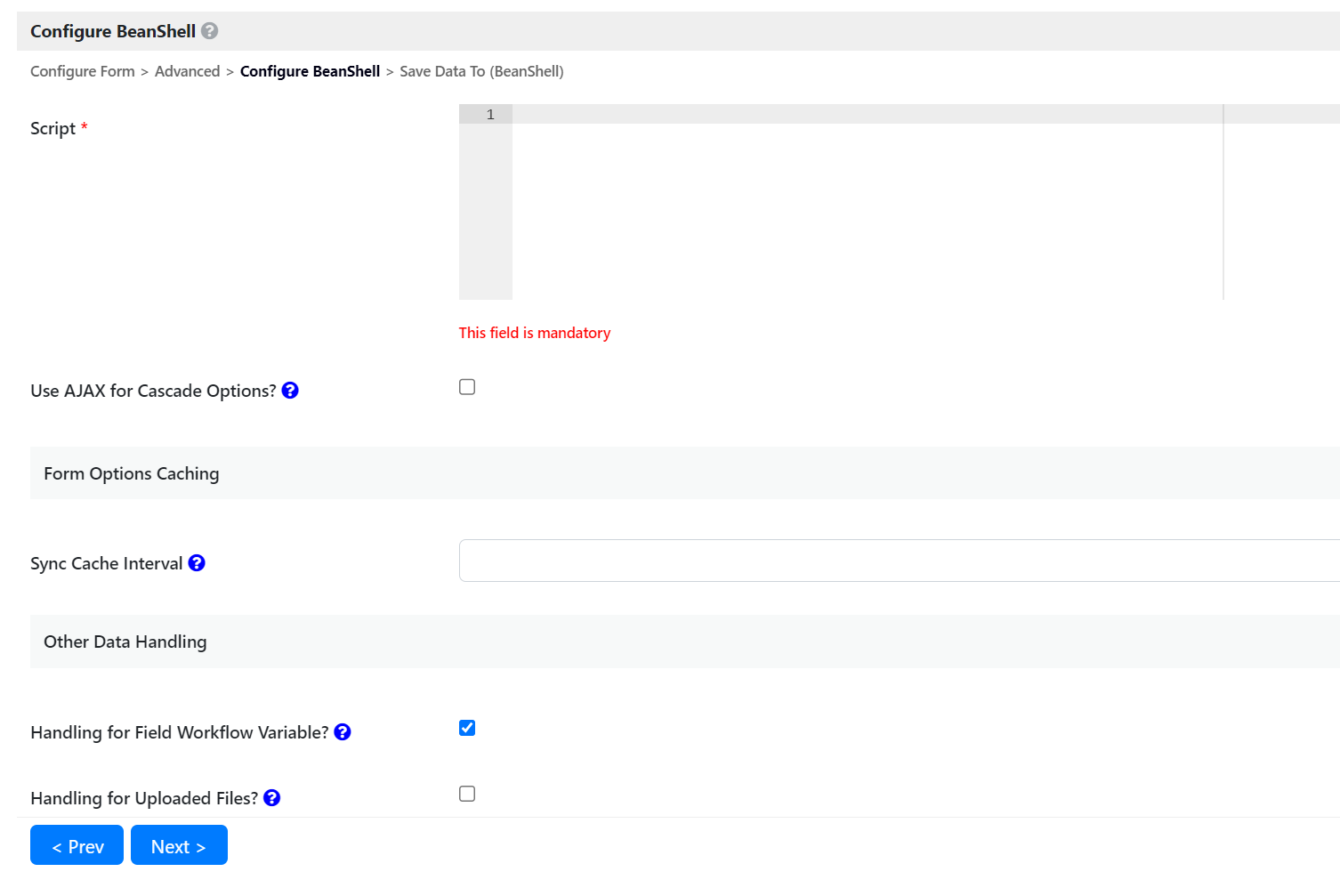Open help icon beside Configure BeanShell title
1340x896 pixels.
coord(210,31)
